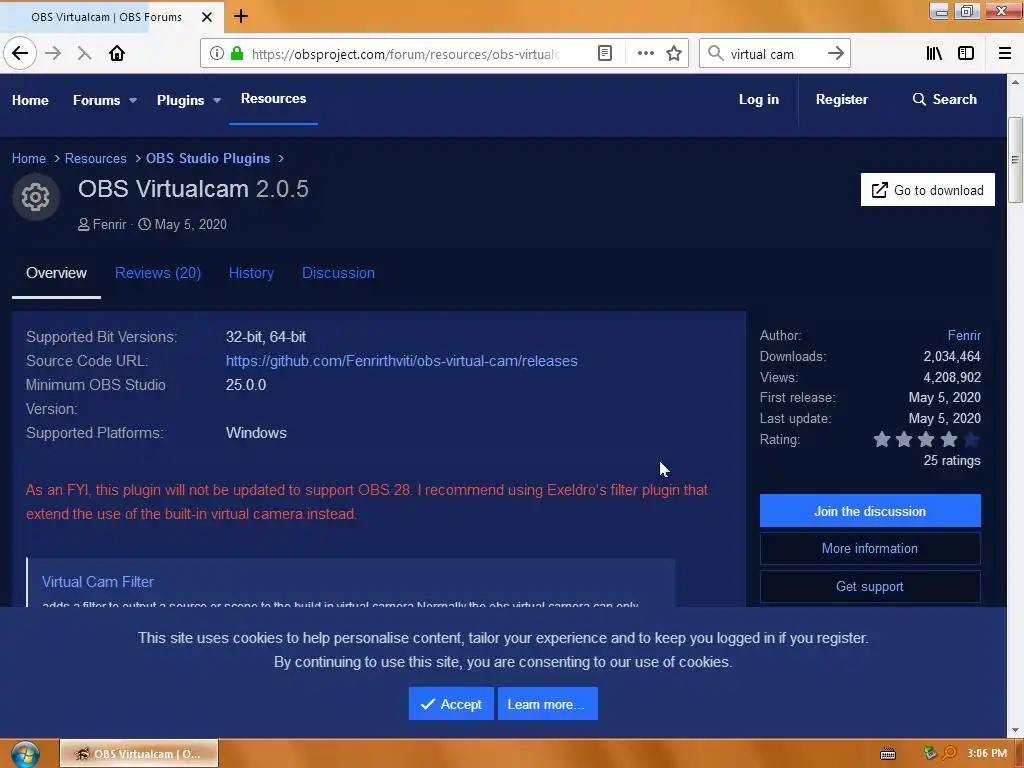Click Home in the breadcrumb trail
Image resolution: width=1024 pixels, height=768 pixels.
tap(29, 158)
